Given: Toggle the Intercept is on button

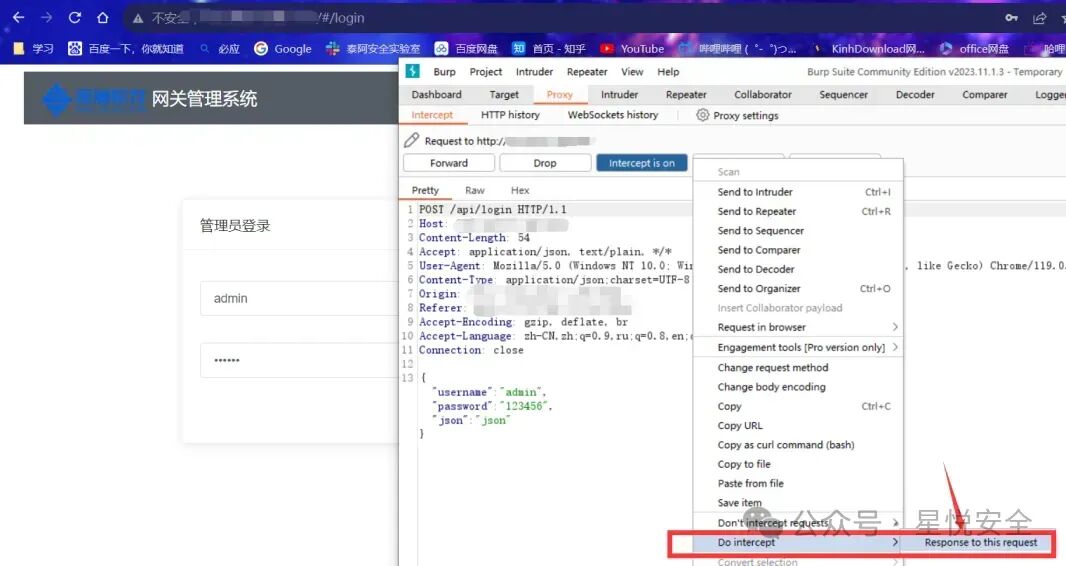Looking at the screenshot, I should pyautogui.click(x=642, y=163).
